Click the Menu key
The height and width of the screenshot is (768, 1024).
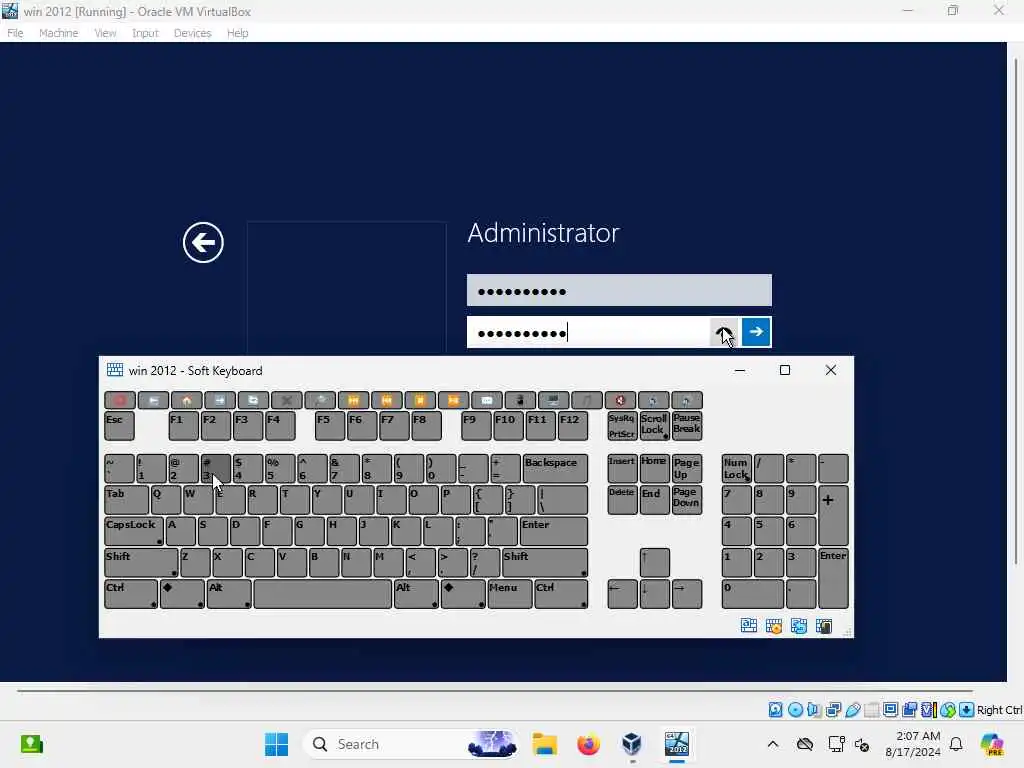(x=510, y=594)
